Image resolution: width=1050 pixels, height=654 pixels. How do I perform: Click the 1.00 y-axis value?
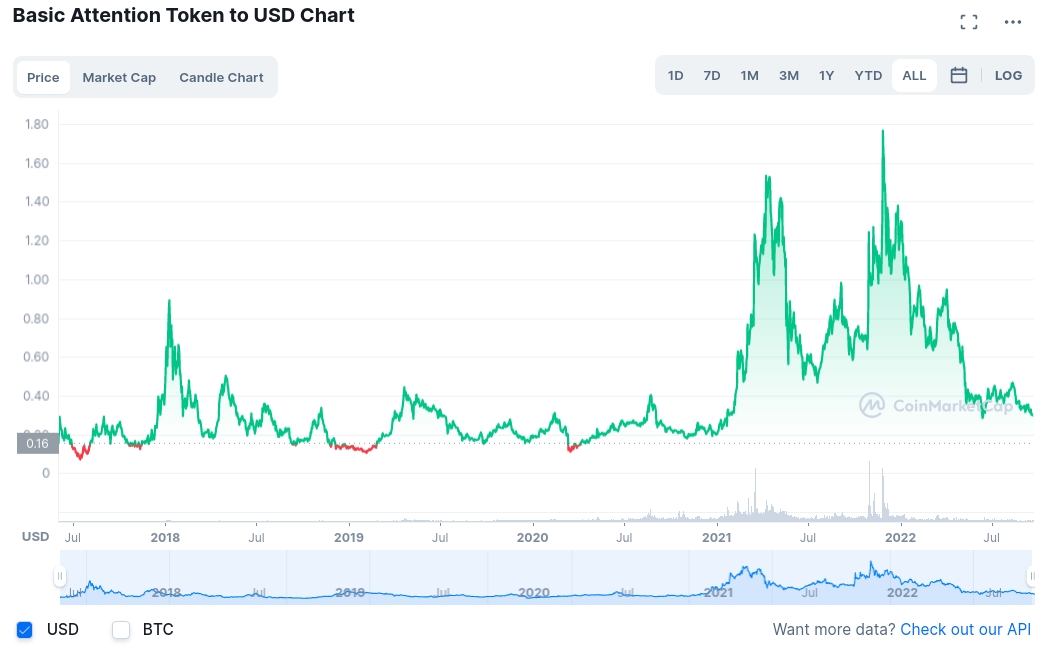[37, 280]
